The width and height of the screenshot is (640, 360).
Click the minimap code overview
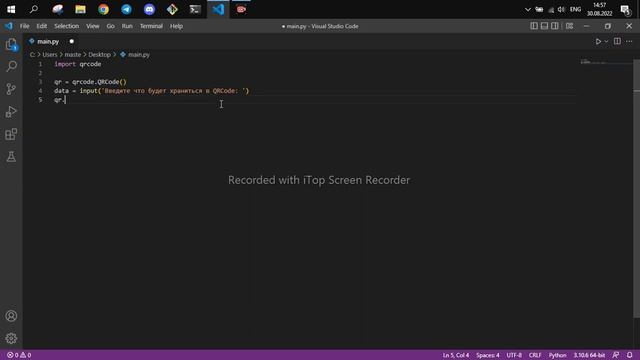pyautogui.click(x=606, y=62)
